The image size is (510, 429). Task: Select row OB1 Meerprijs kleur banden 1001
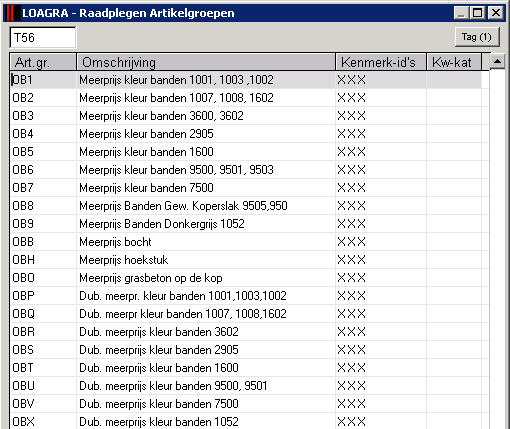(246, 80)
